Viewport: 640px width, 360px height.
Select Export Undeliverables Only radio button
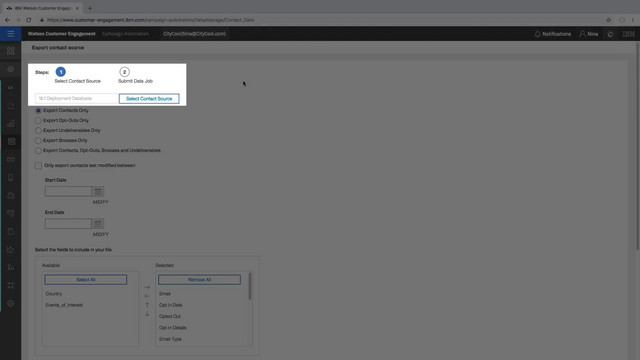38,131
